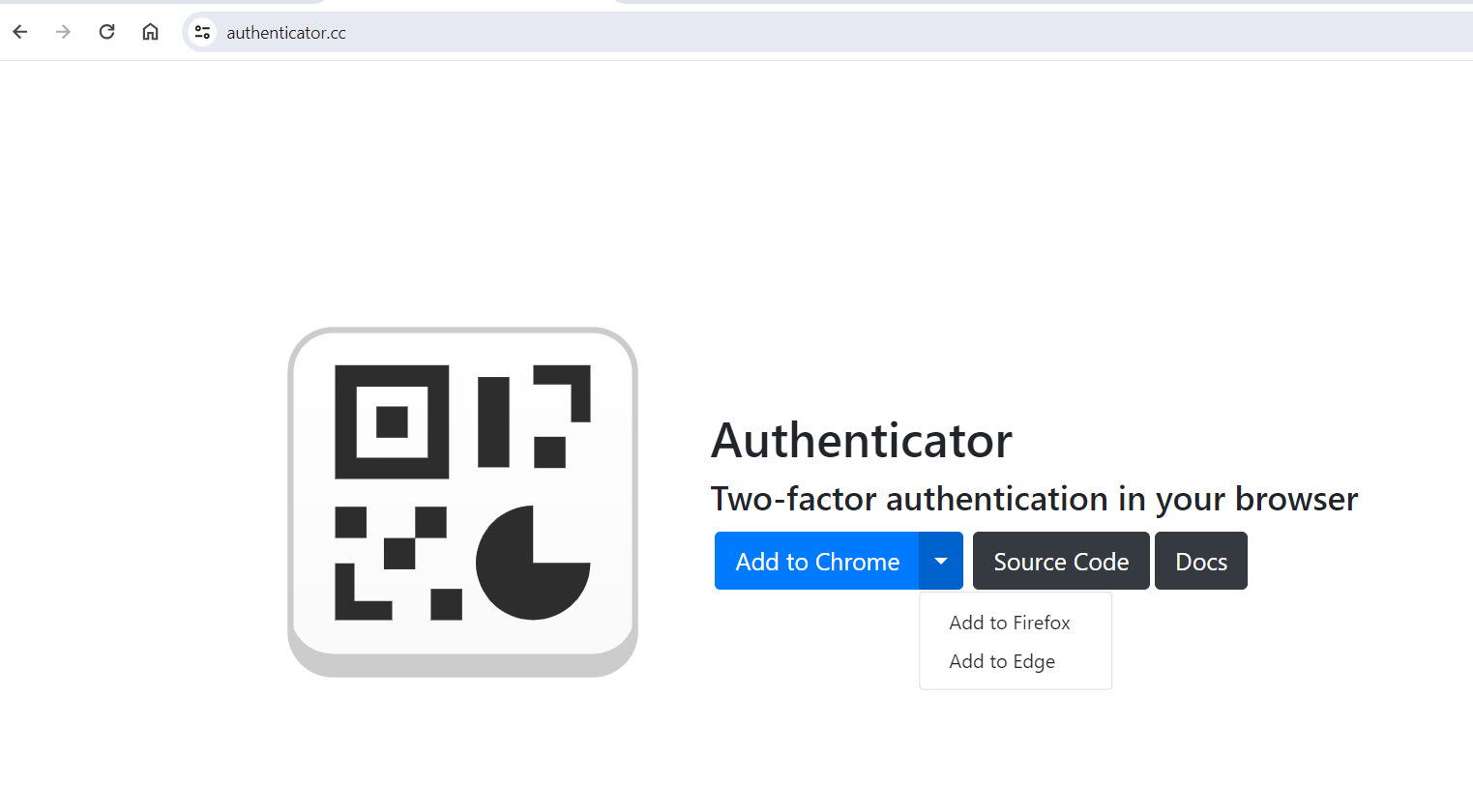Click the Two-factor authentication tagline
Image resolution: width=1473 pixels, height=812 pixels.
click(1034, 499)
